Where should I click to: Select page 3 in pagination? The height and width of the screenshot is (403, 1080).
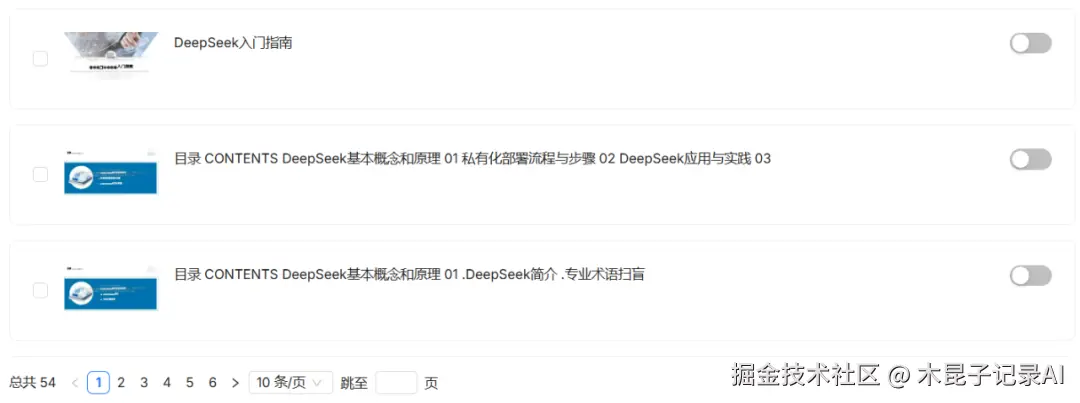click(144, 382)
